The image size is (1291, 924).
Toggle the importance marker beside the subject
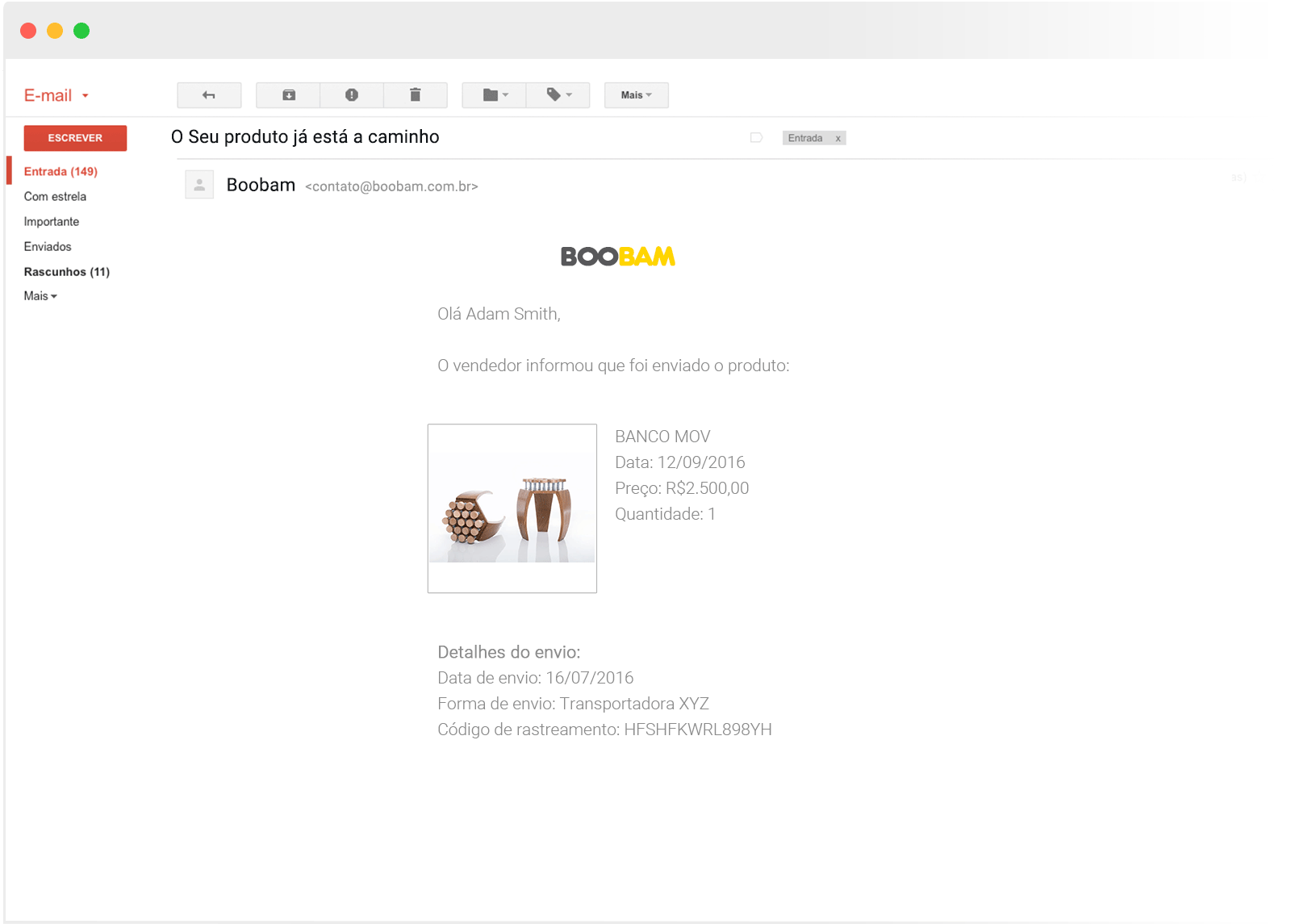pyautogui.click(x=756, y=138)
